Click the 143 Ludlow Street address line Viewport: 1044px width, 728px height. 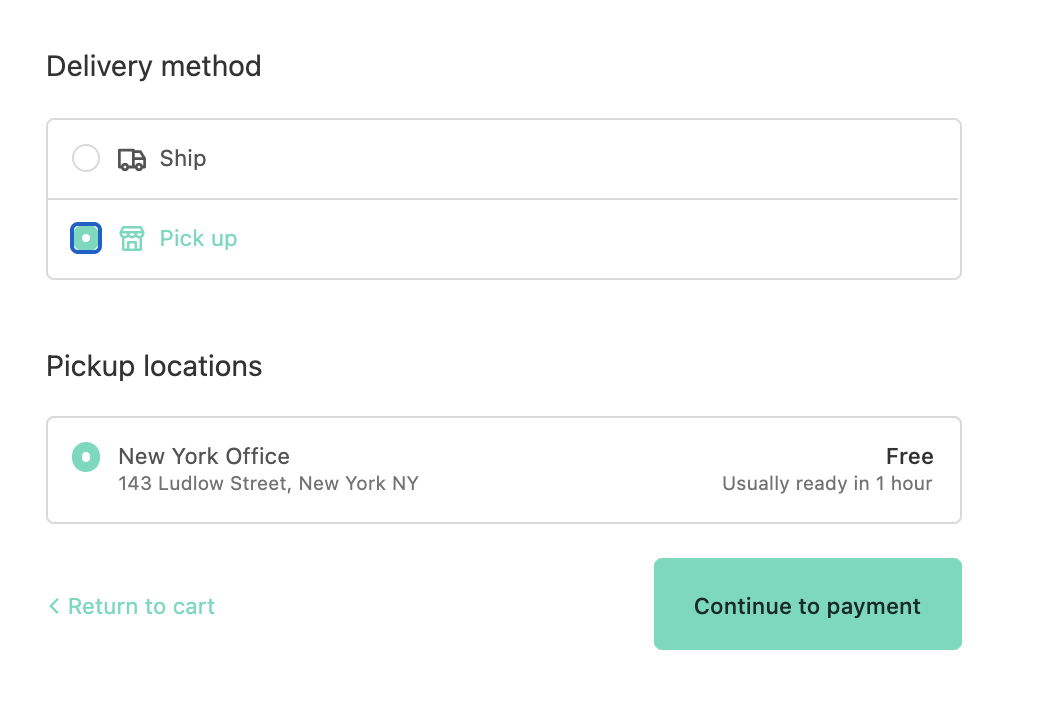click(268, 484)
